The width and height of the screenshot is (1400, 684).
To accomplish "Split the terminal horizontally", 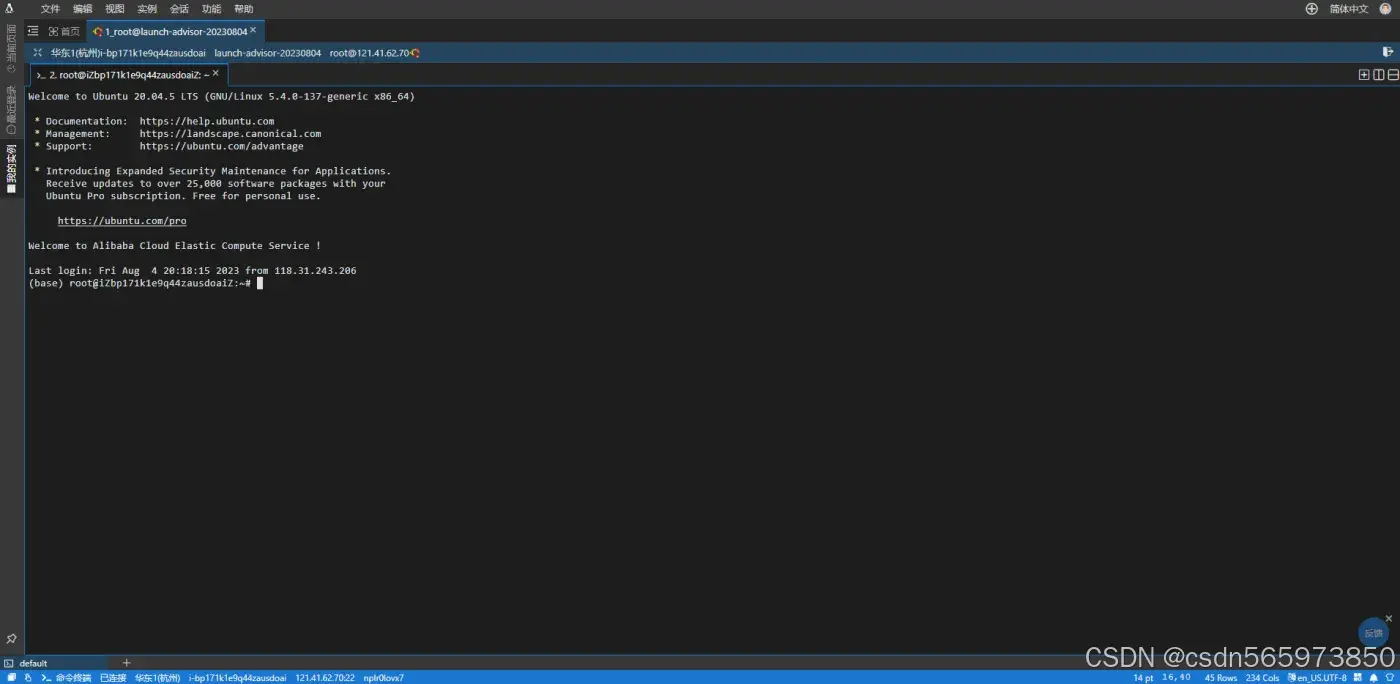I will 1393,74.
